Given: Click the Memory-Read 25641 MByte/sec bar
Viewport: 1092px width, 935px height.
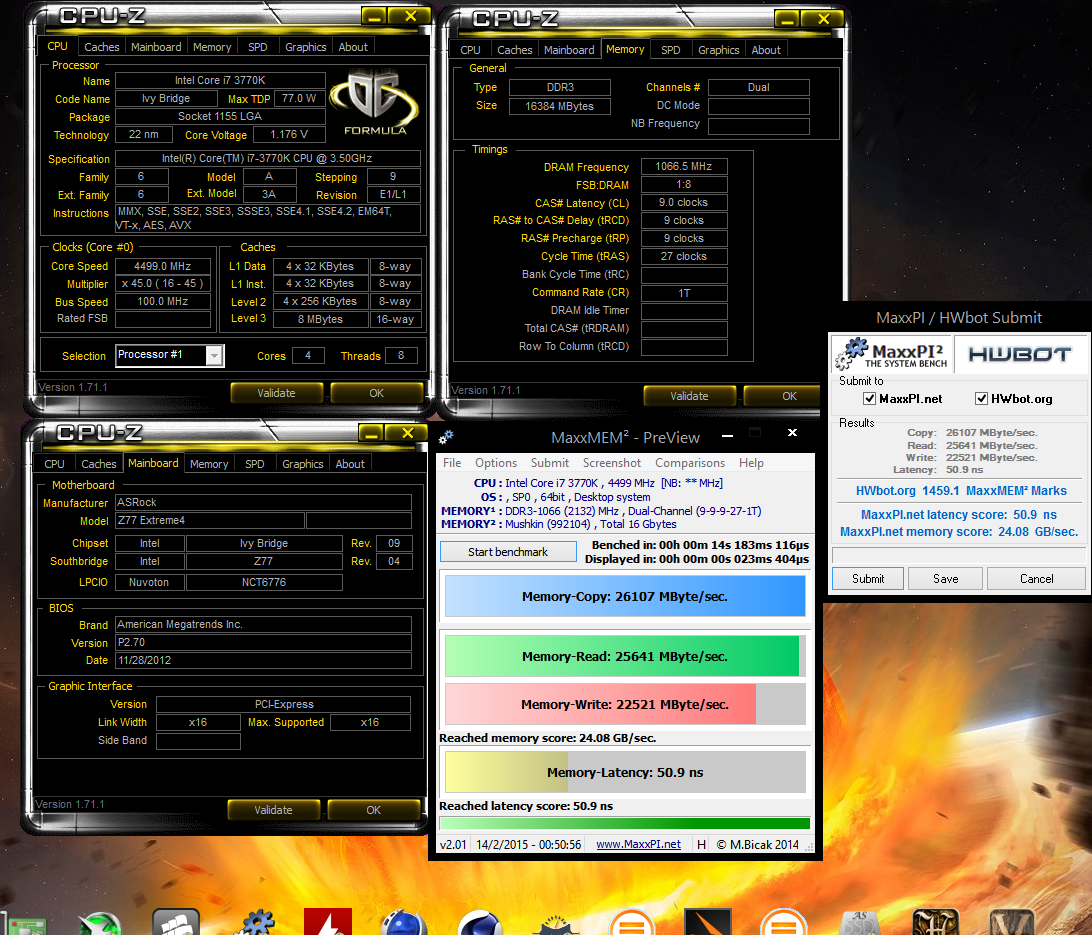Looking at the screenshot, I should (625, 656).
